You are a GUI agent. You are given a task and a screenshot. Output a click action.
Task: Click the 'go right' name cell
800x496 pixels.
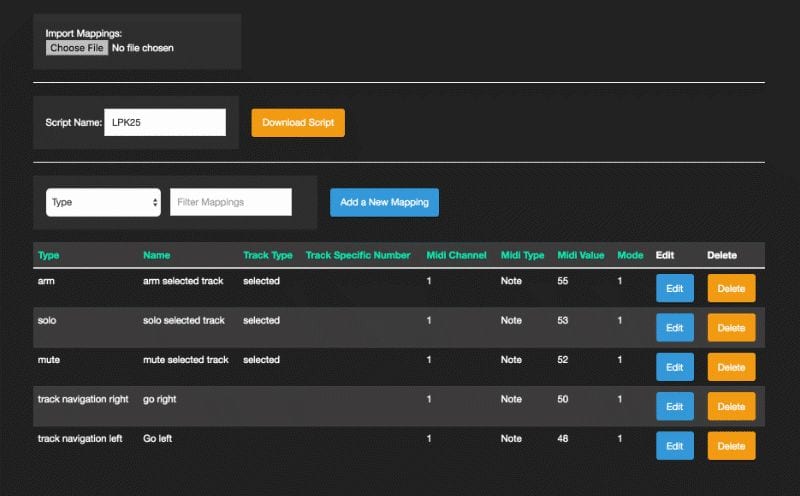(x=159, y=399)
